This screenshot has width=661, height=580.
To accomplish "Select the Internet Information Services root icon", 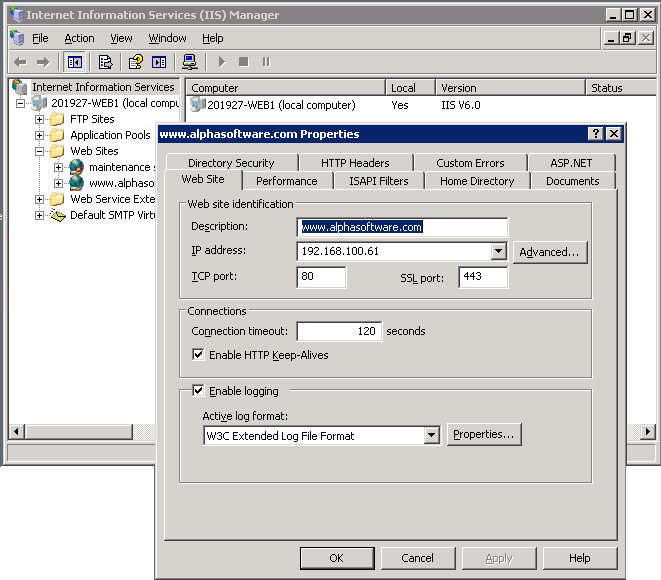I will tap(19, 87).
